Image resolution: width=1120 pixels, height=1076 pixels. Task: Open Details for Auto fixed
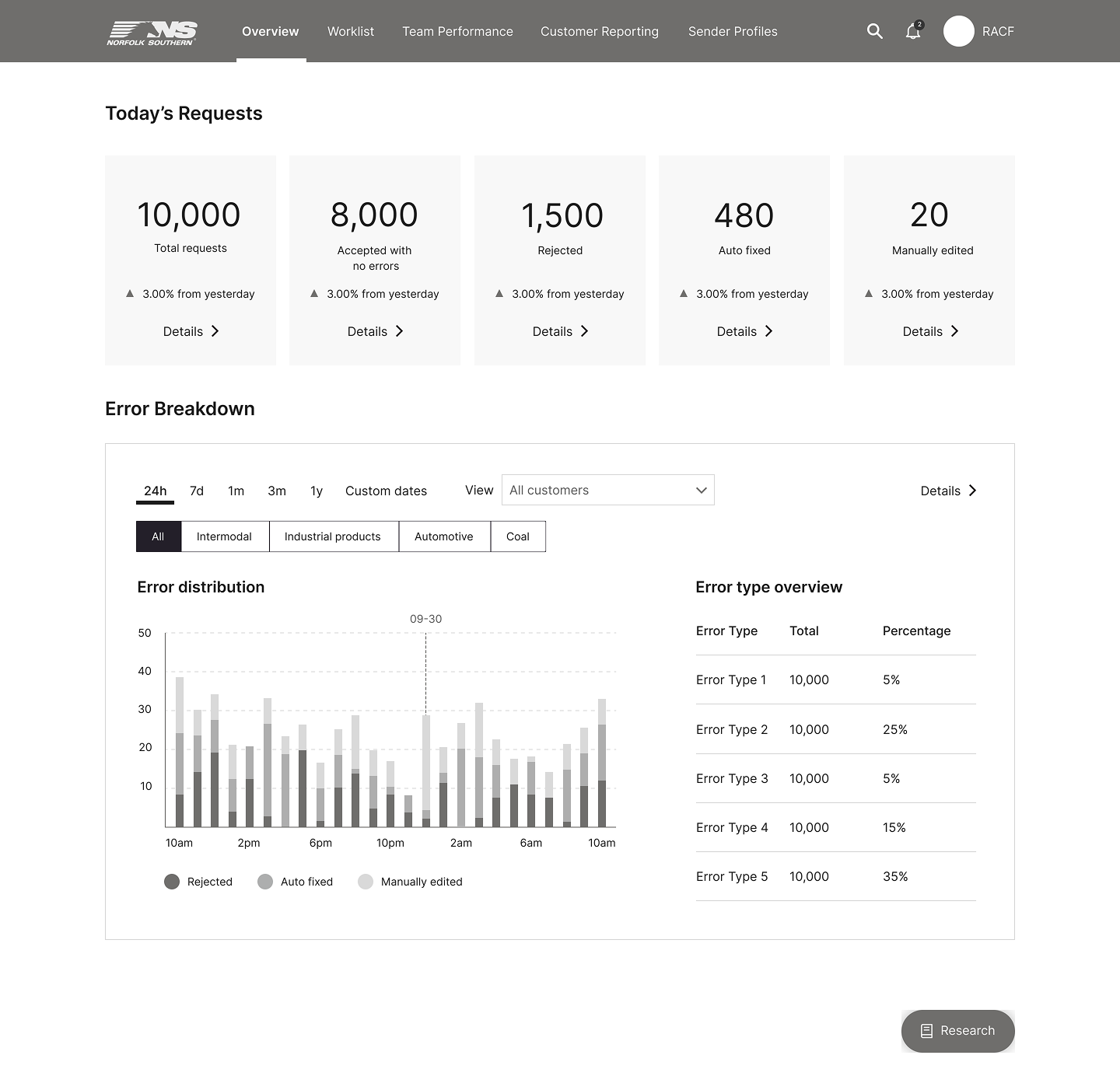(x=744, y=331)
